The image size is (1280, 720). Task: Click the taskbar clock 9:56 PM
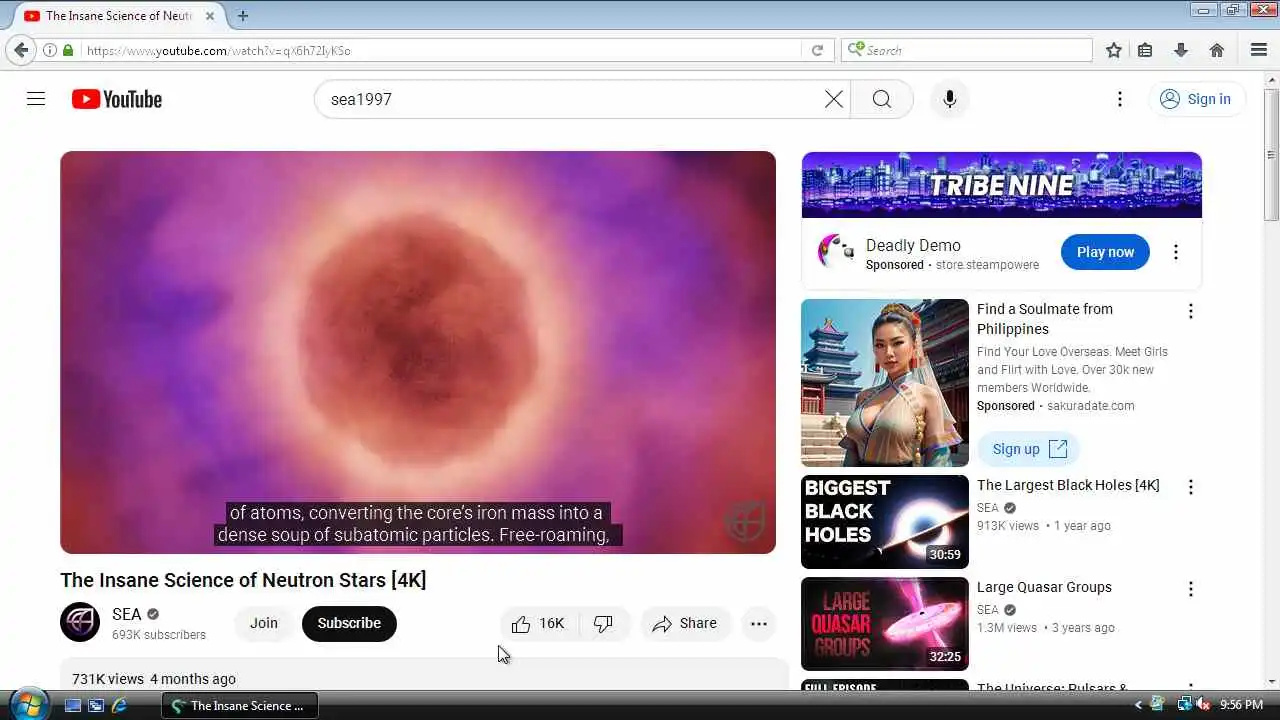1242,705
